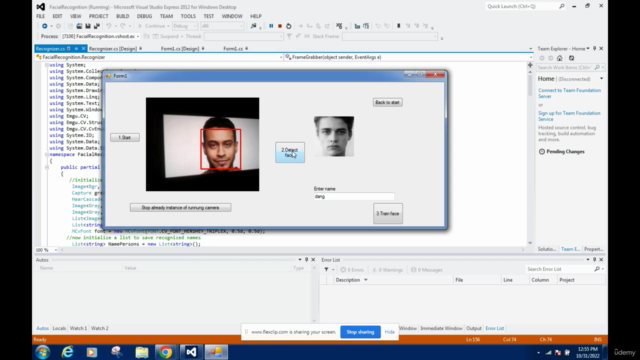
Task: Click the Undo toolbar icon
Action: pyautogui.click(x=109, y=26)
